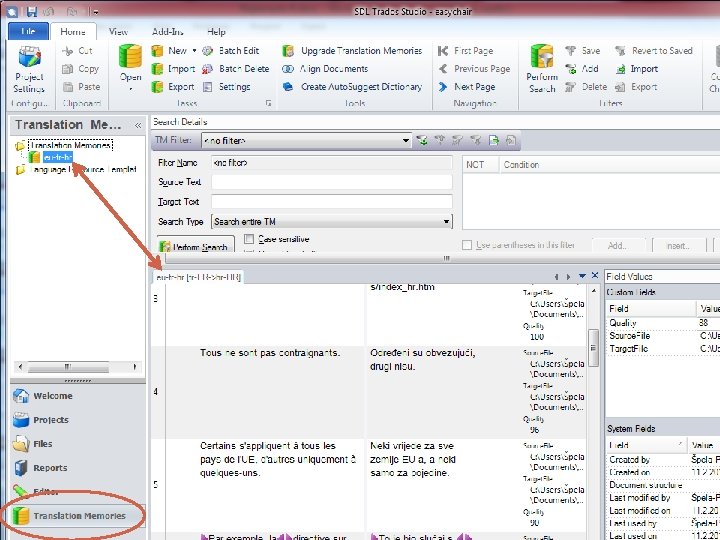Click the save icon in title bar
This screenshot has height=540, width=720.
click(x=32, y=11)
